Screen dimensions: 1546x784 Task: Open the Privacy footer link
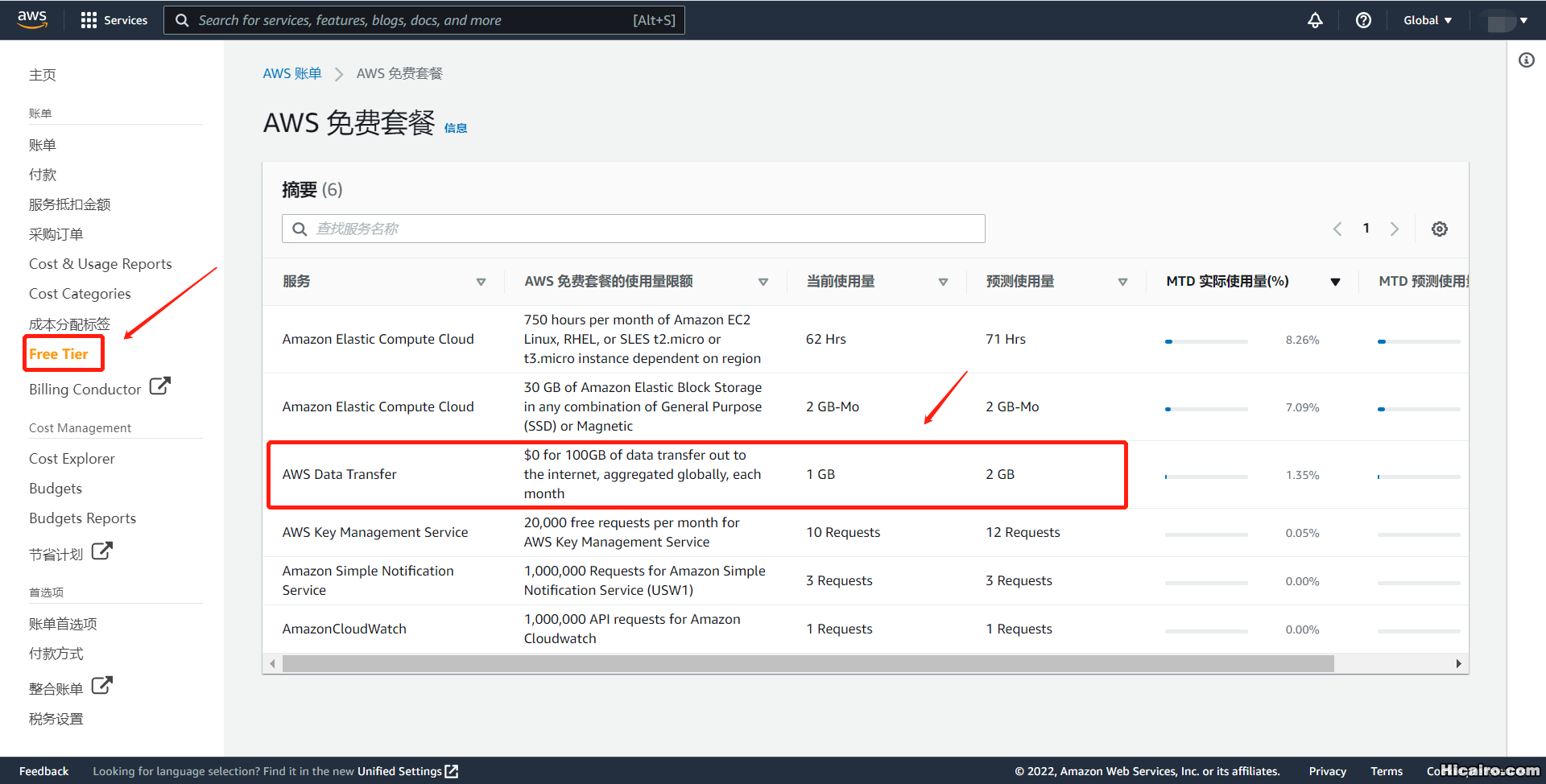1328,771
